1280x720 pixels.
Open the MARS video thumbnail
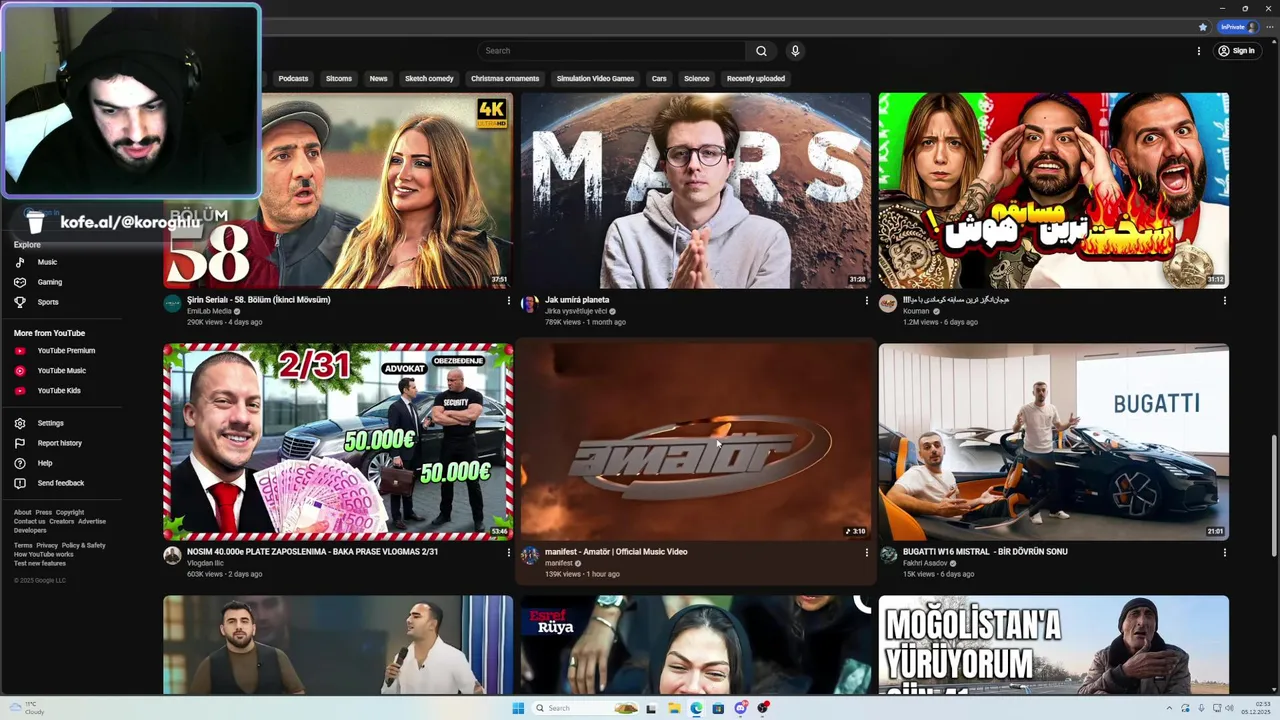[696, 190]
